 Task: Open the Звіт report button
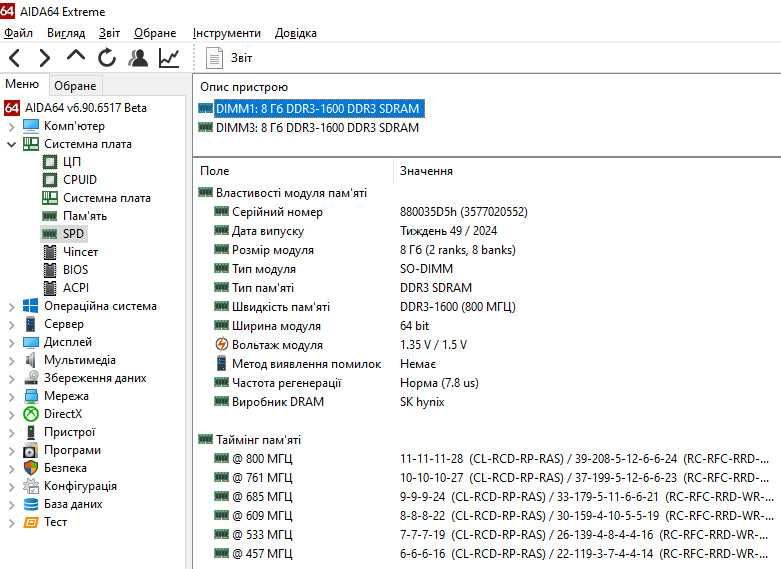(229, 58)
